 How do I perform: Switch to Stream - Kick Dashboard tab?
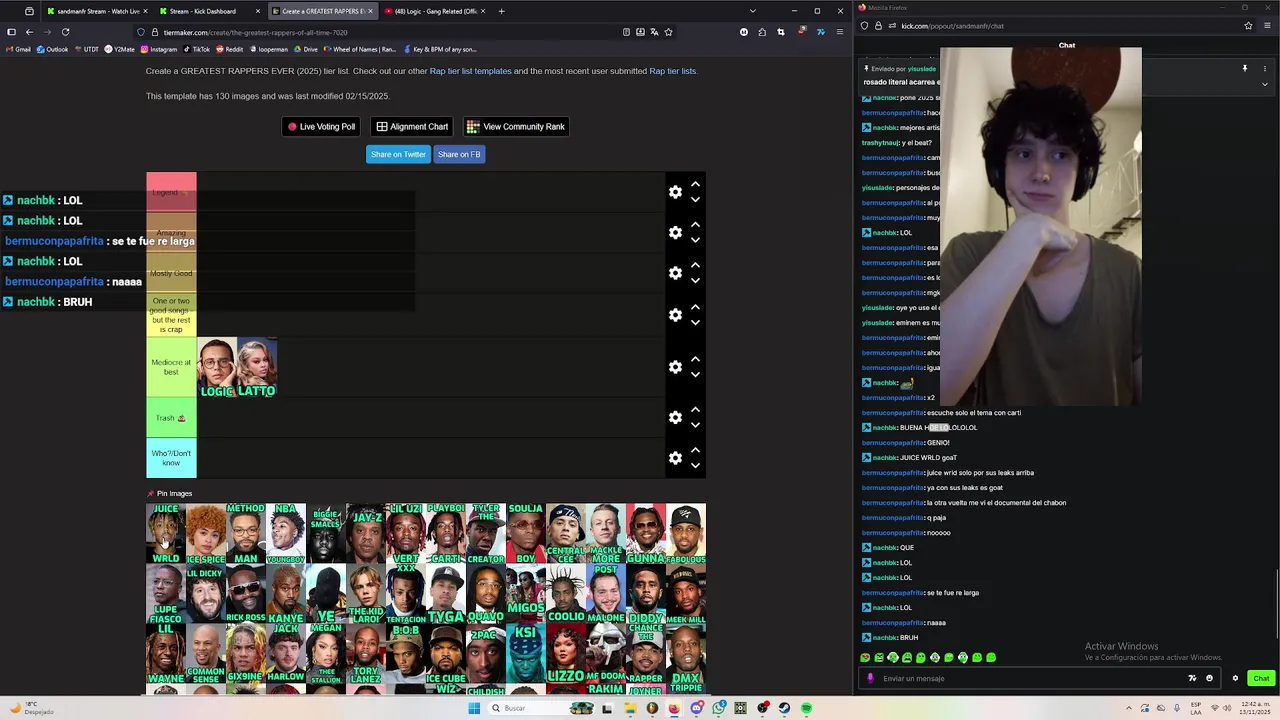pos(208,11)
